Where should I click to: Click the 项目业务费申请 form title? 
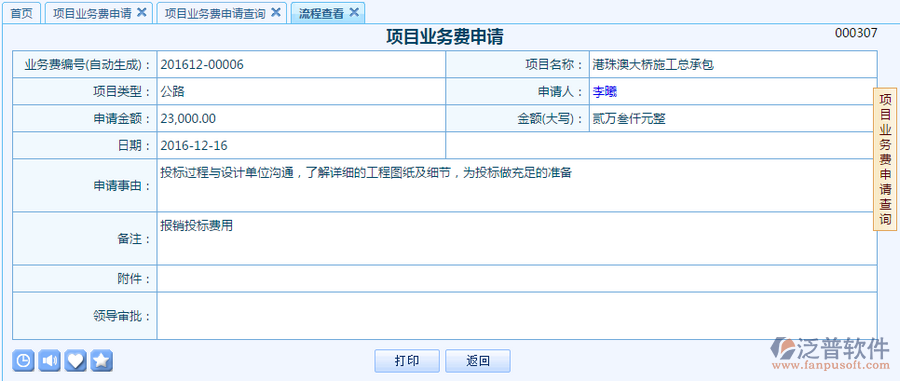445,37
